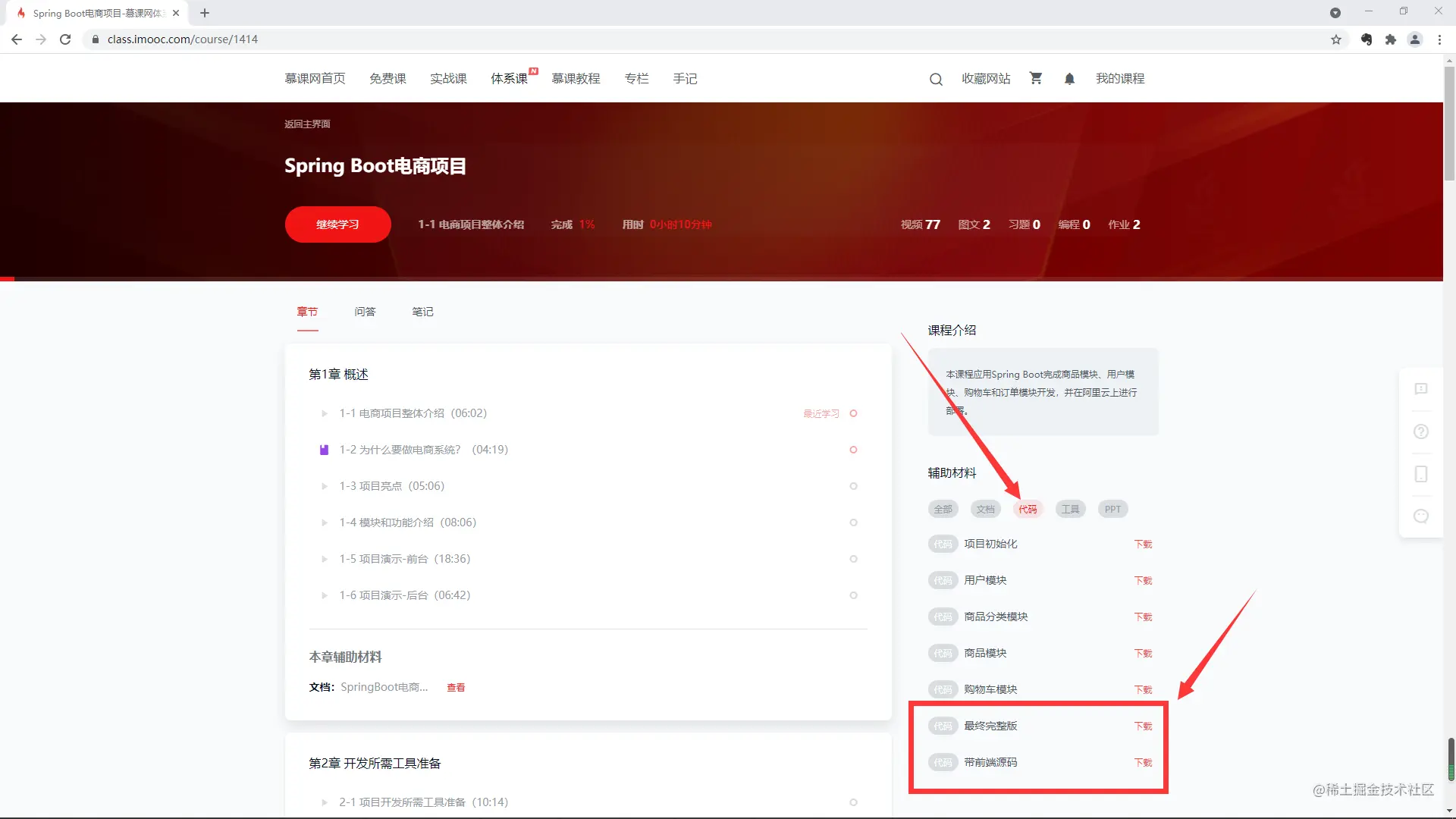Click the feedback icon in right sidebar
1456x819 pixels.
pos(1421,389)
